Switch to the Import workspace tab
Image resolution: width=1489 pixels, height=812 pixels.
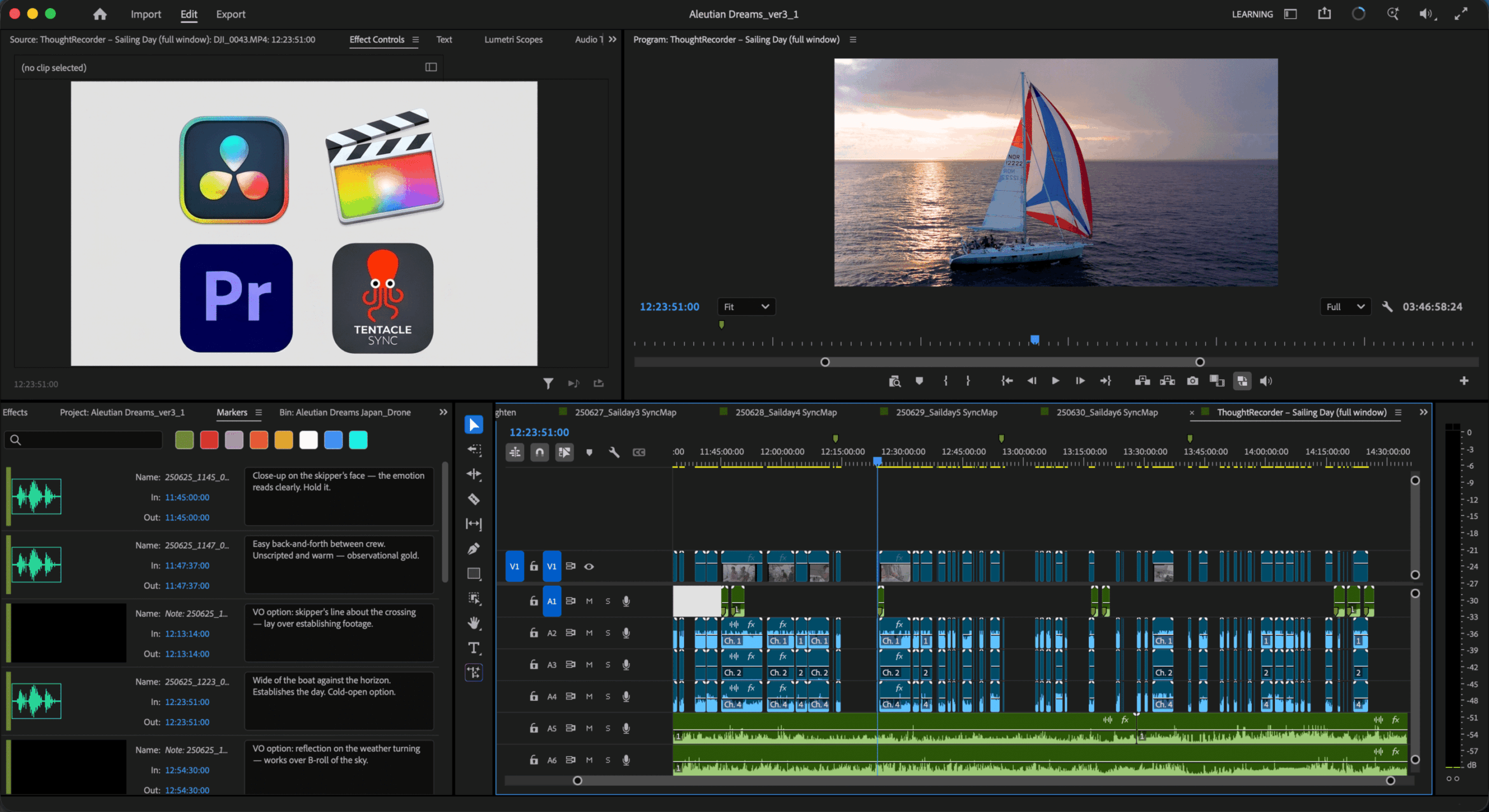pos(146,14)
